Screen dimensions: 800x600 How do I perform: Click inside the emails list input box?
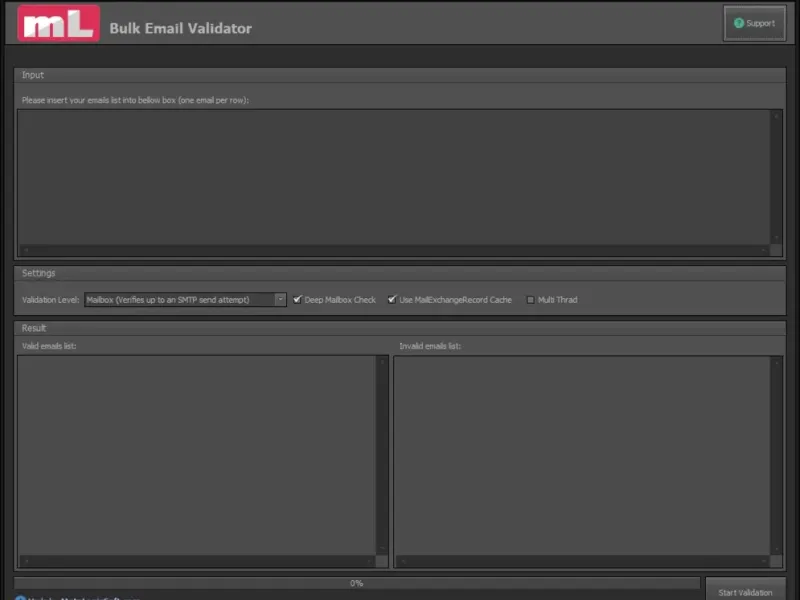click(394, 177)
